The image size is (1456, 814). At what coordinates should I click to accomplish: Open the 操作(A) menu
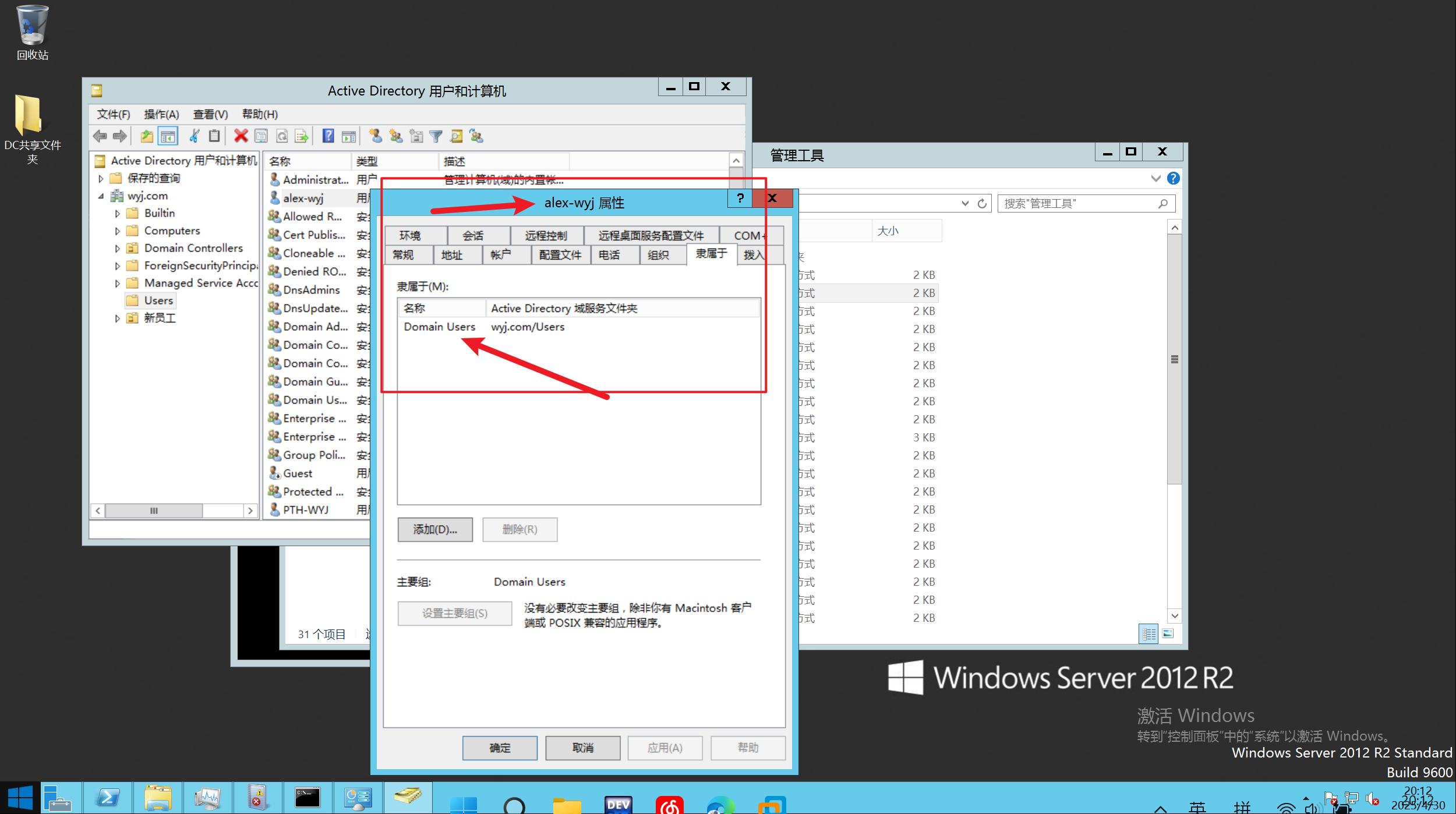coord(161,114)
